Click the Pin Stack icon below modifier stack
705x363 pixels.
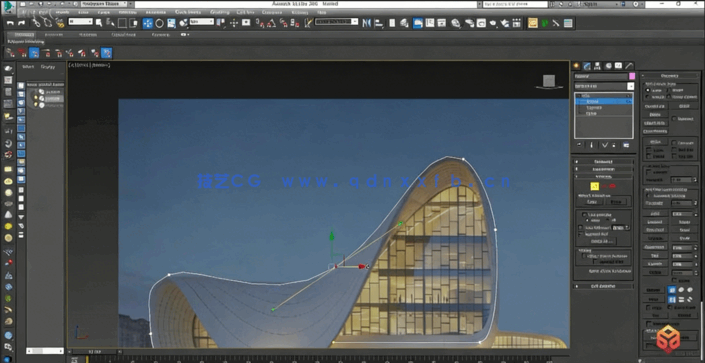[x=579, y=145]
